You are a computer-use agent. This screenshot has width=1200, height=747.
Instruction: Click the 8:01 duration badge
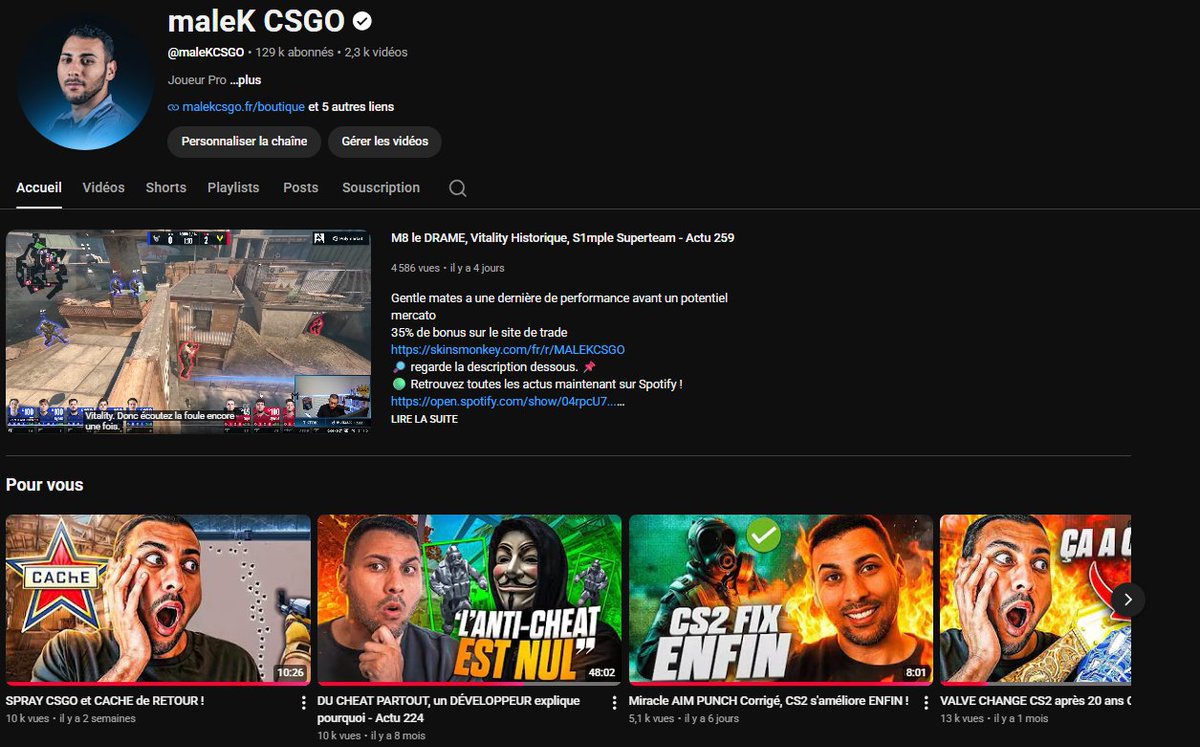[x=916, y=673]
